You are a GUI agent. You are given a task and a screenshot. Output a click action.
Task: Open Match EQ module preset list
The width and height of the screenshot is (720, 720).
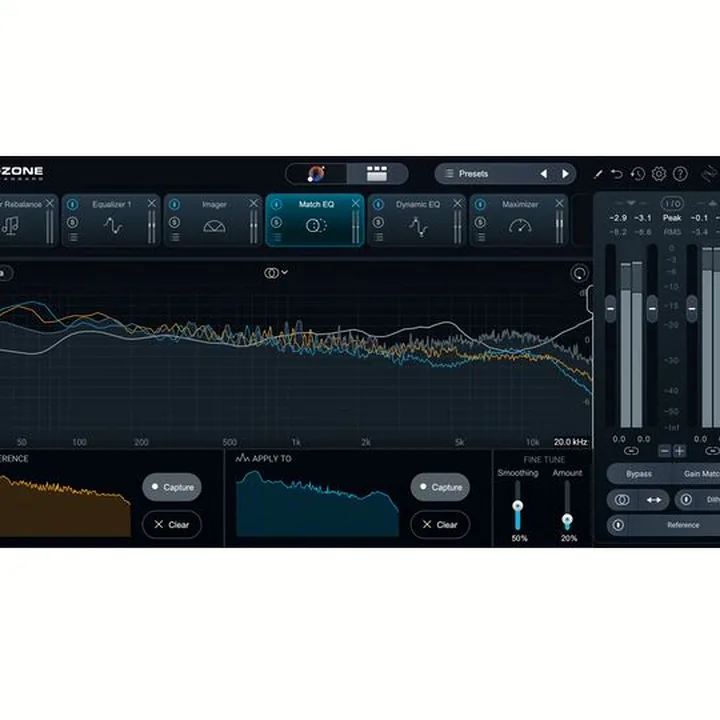coord(277,237)
